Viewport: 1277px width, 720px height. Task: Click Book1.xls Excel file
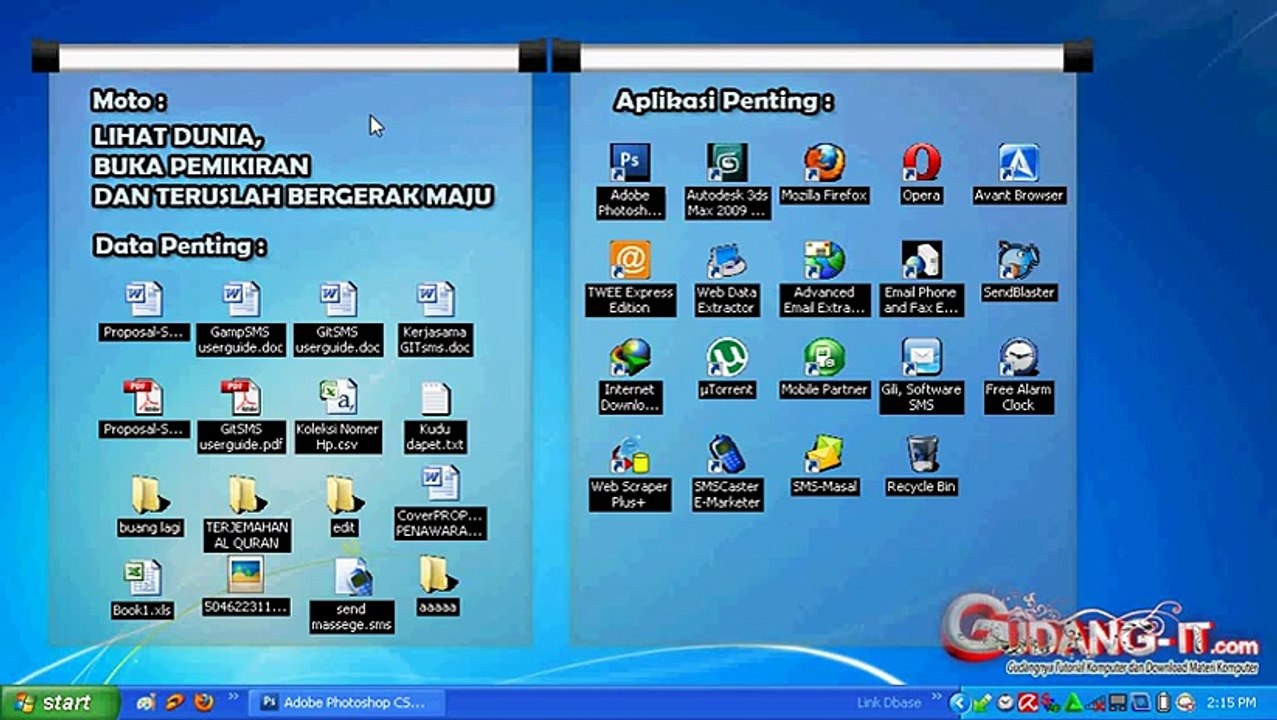click(x=142, y=589)
